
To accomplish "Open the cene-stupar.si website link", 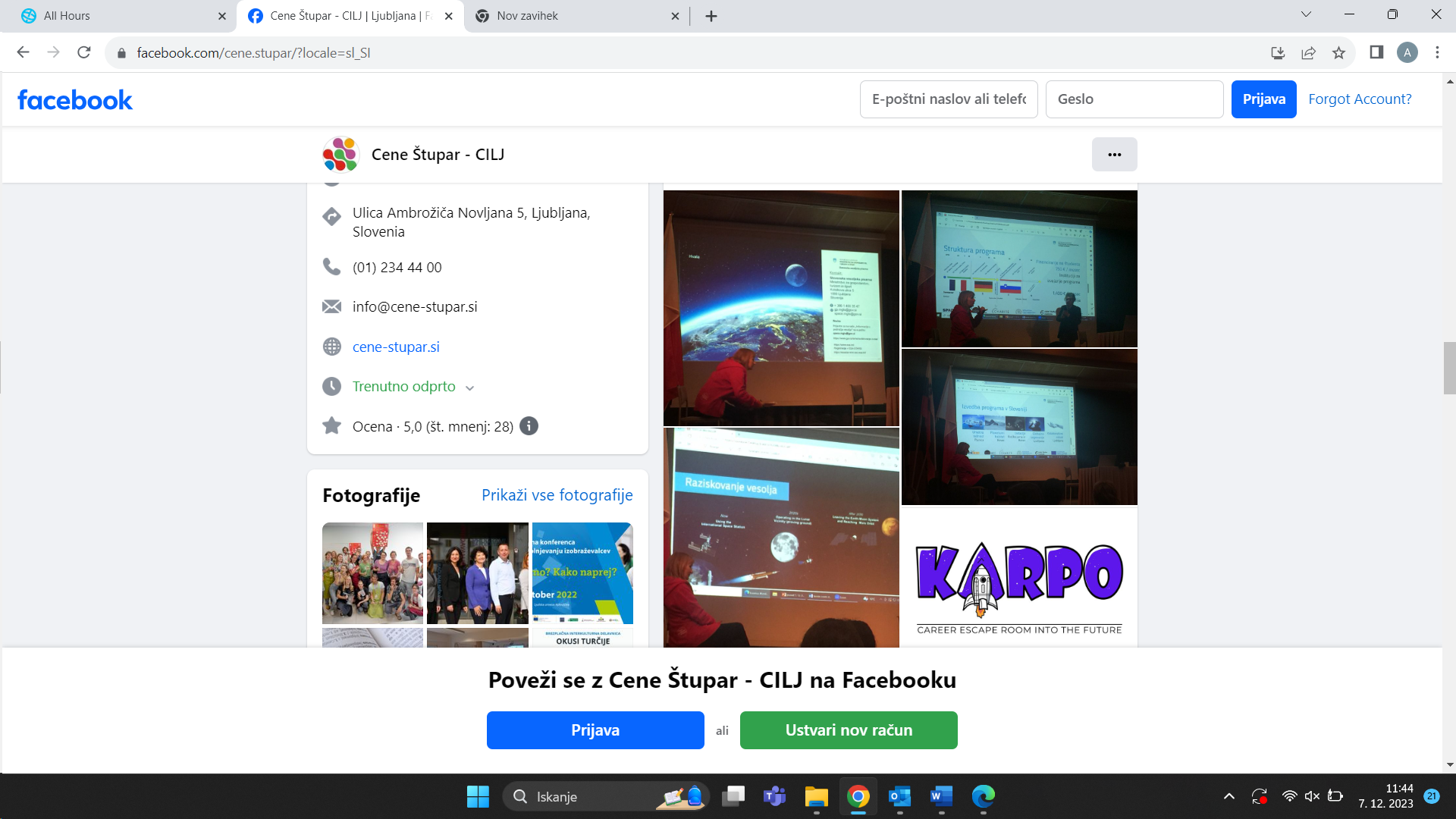I will (x=396, y=347).
